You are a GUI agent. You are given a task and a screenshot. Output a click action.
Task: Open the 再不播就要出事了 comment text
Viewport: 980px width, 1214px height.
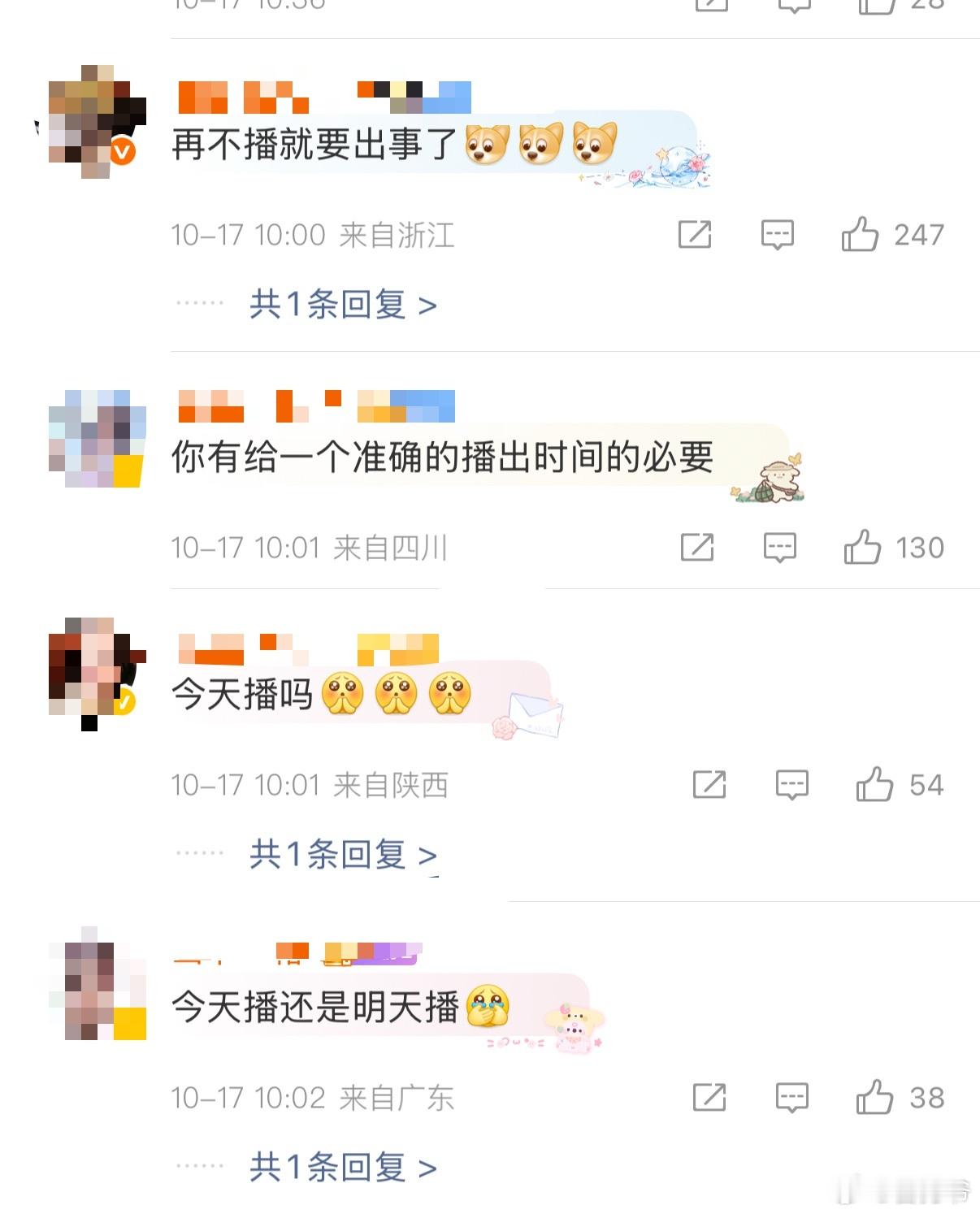(x=314, y=145)
